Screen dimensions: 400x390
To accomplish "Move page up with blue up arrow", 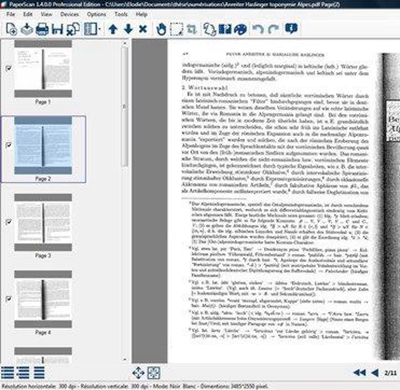I will click(113, 29).
